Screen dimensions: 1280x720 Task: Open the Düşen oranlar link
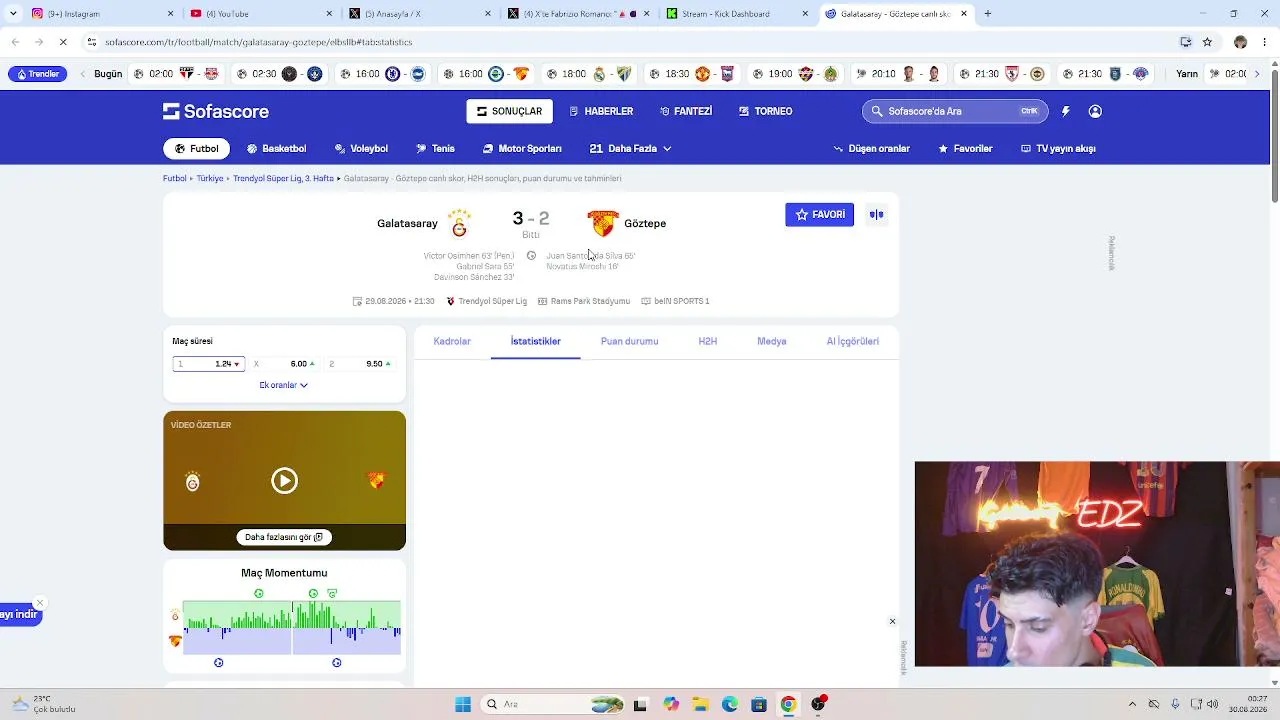(x=872, y=149)
